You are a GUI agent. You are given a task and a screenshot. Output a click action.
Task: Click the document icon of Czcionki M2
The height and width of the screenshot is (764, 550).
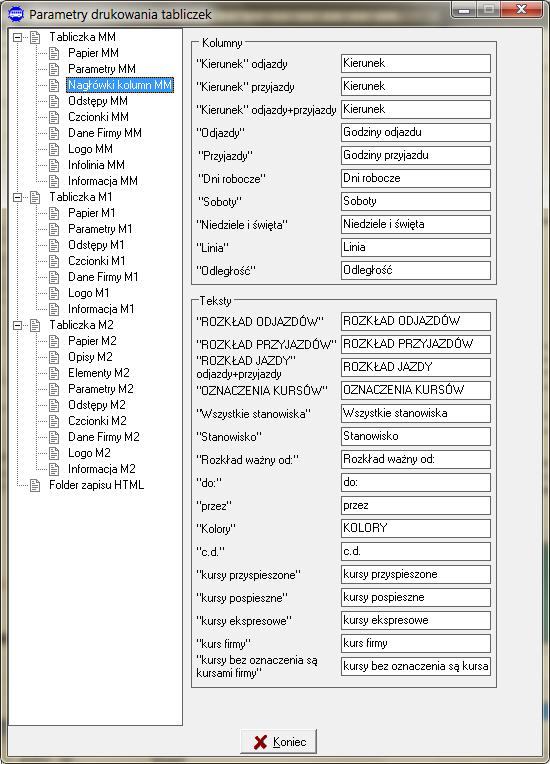(54, 421)
